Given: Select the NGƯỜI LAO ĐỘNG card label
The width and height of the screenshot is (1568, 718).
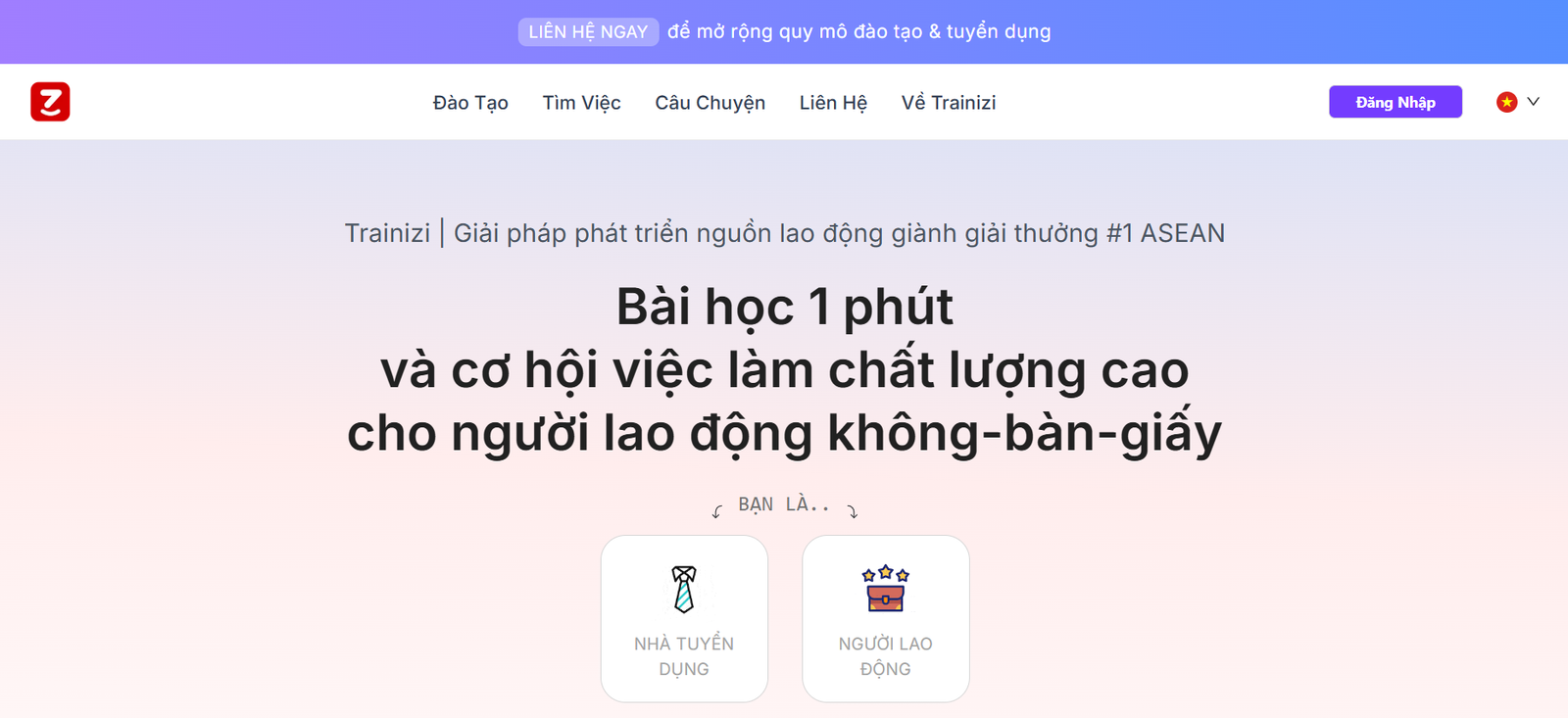Looking at the screenshot, I should tap(886, 656).
